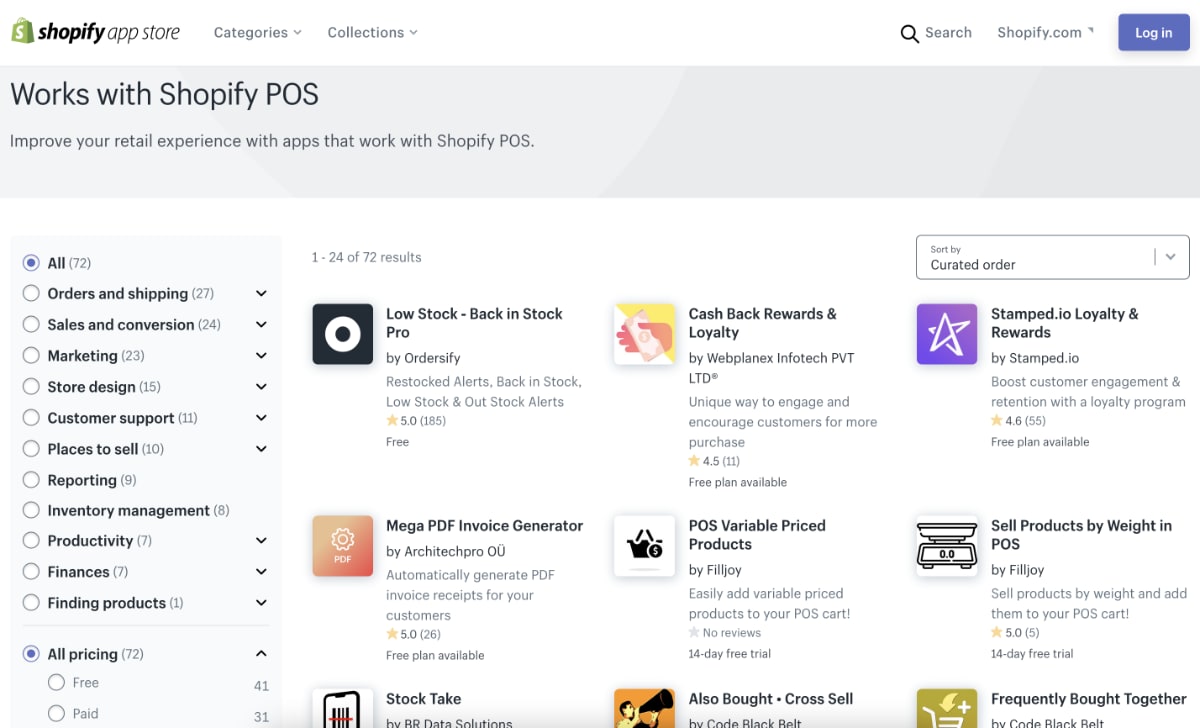
Task: Click the 5.0 (185) rating for Low Stock
Action: click(416, 421)
